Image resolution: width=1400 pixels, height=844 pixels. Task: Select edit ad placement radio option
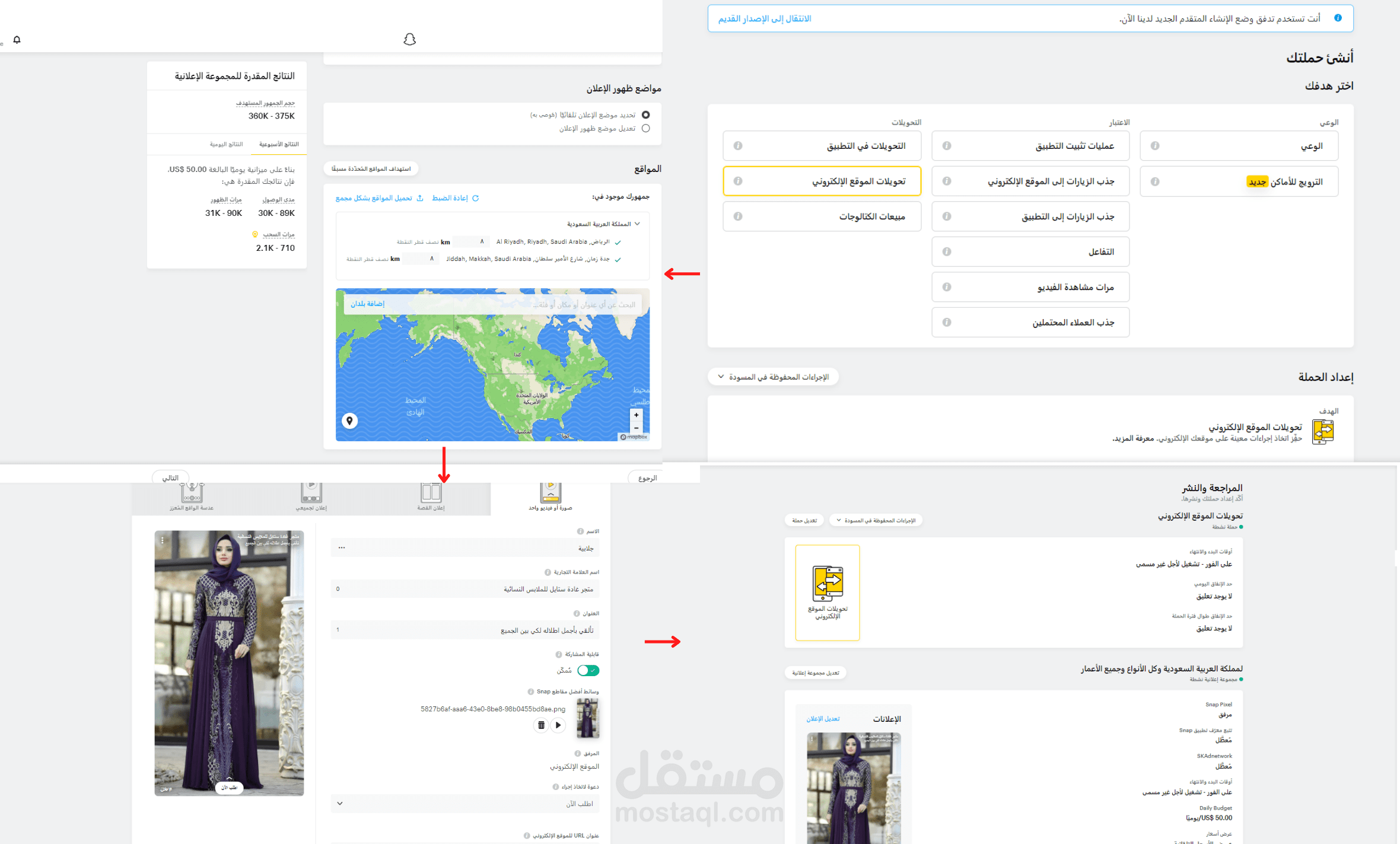(645, 129)
